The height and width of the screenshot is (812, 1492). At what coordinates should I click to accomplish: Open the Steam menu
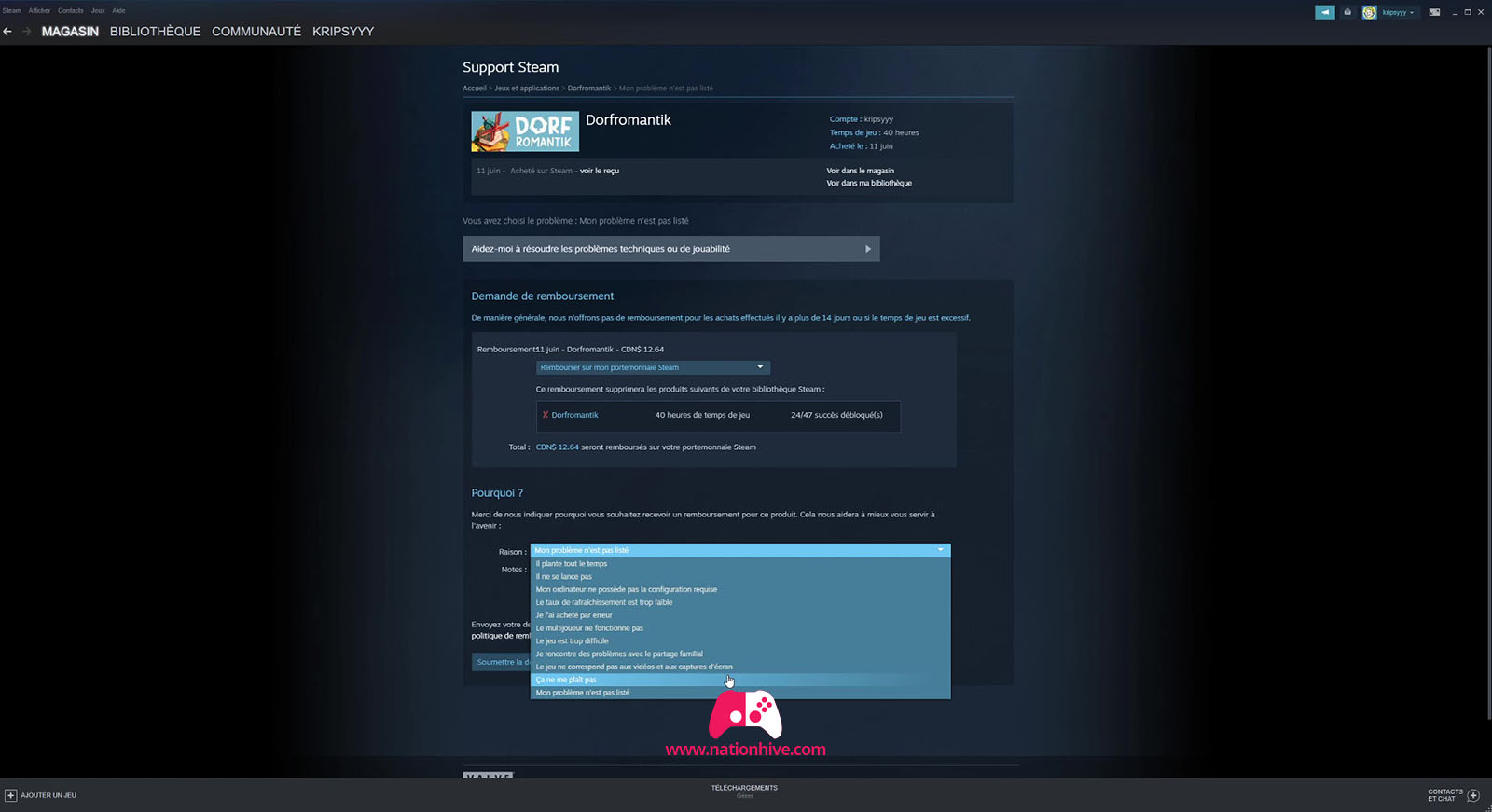pyautogui.click(x=11, y=11)
